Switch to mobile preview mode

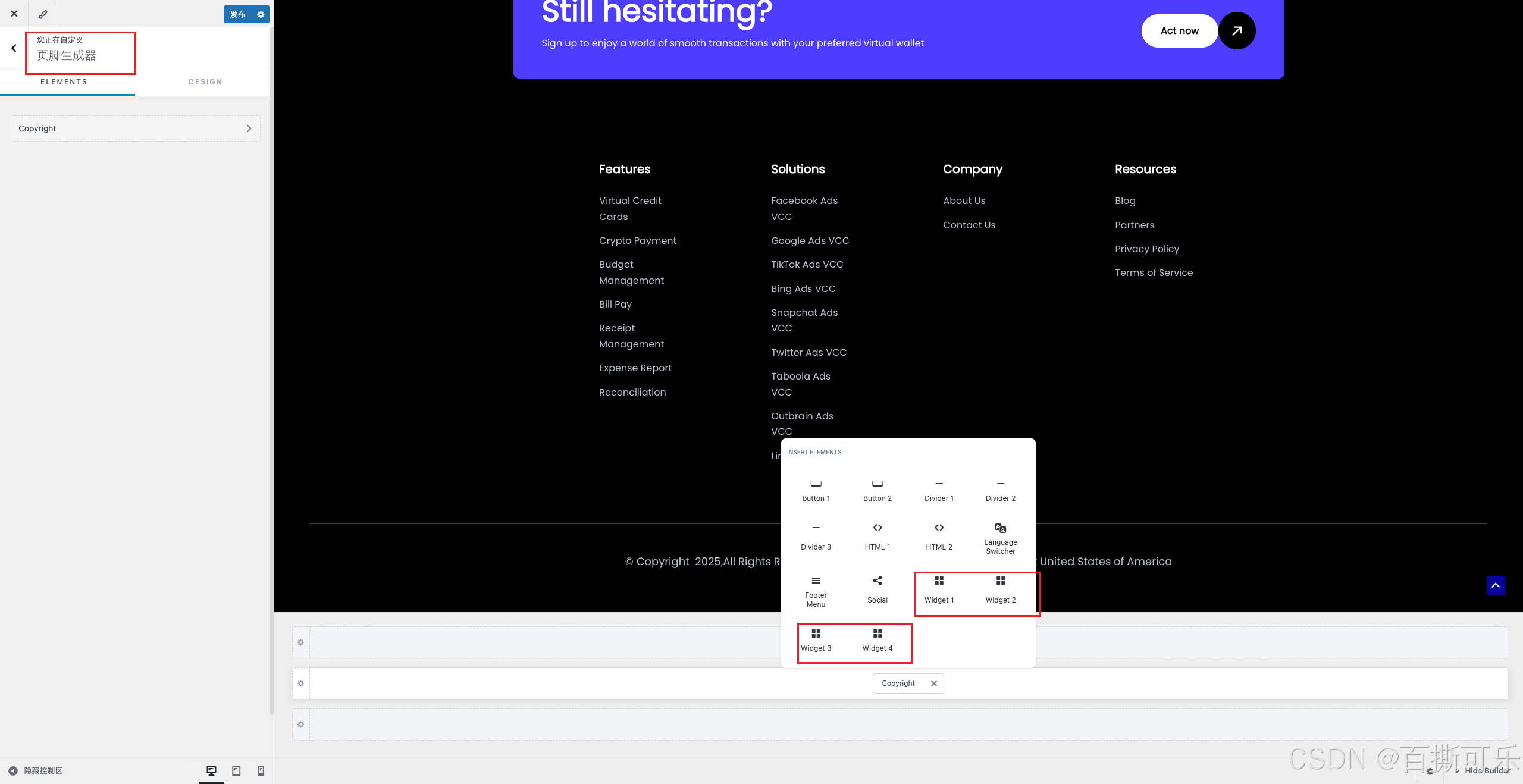pos(261,770)
